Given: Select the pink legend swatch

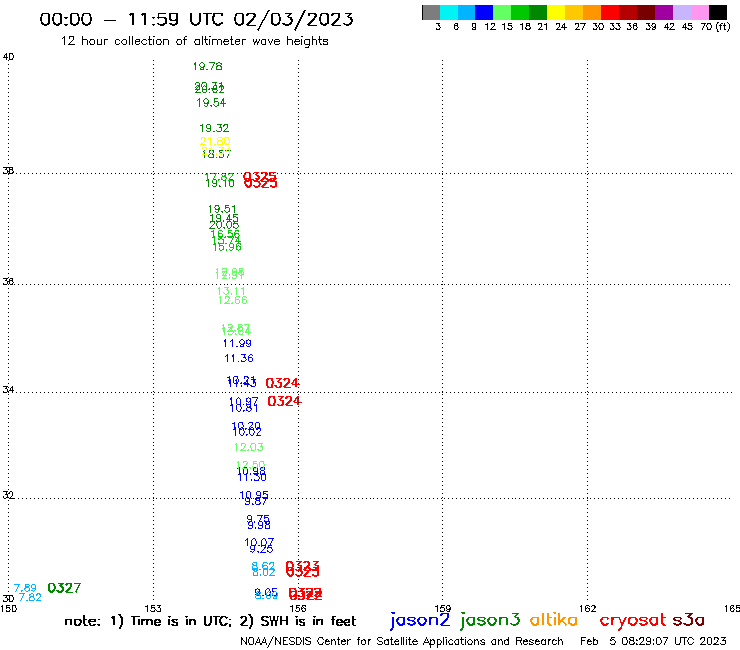Looking at the screenshot, I should [699, 12].
